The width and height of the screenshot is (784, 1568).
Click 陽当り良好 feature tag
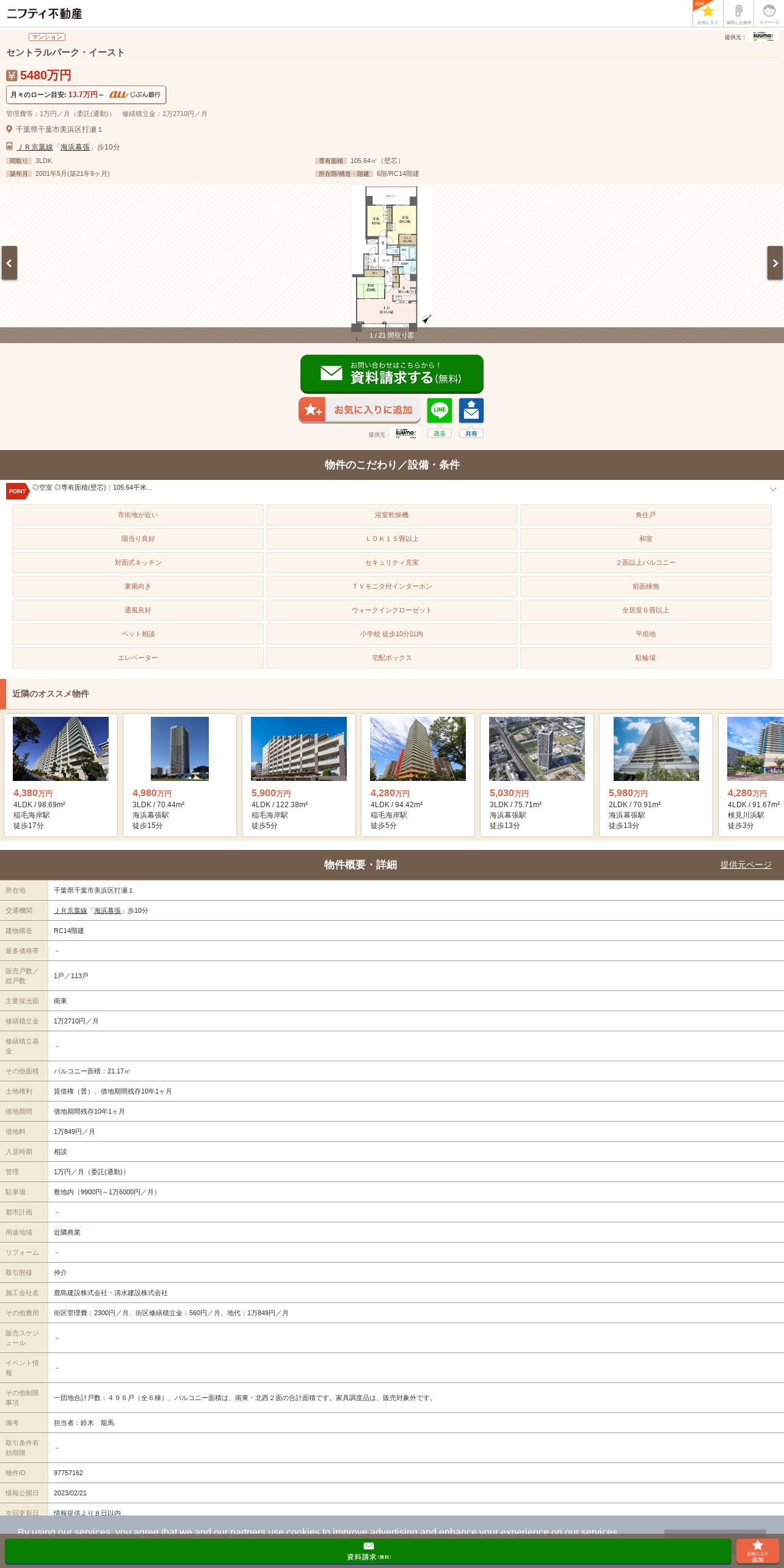click(138, 539)
